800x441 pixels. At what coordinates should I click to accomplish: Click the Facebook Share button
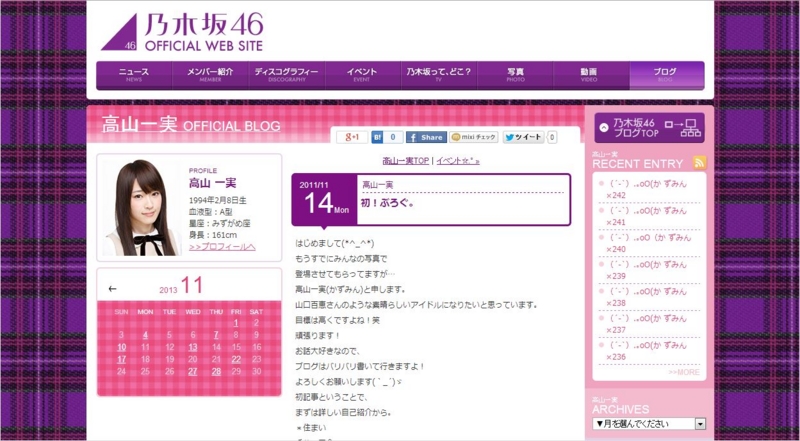[x=426, y=137]
